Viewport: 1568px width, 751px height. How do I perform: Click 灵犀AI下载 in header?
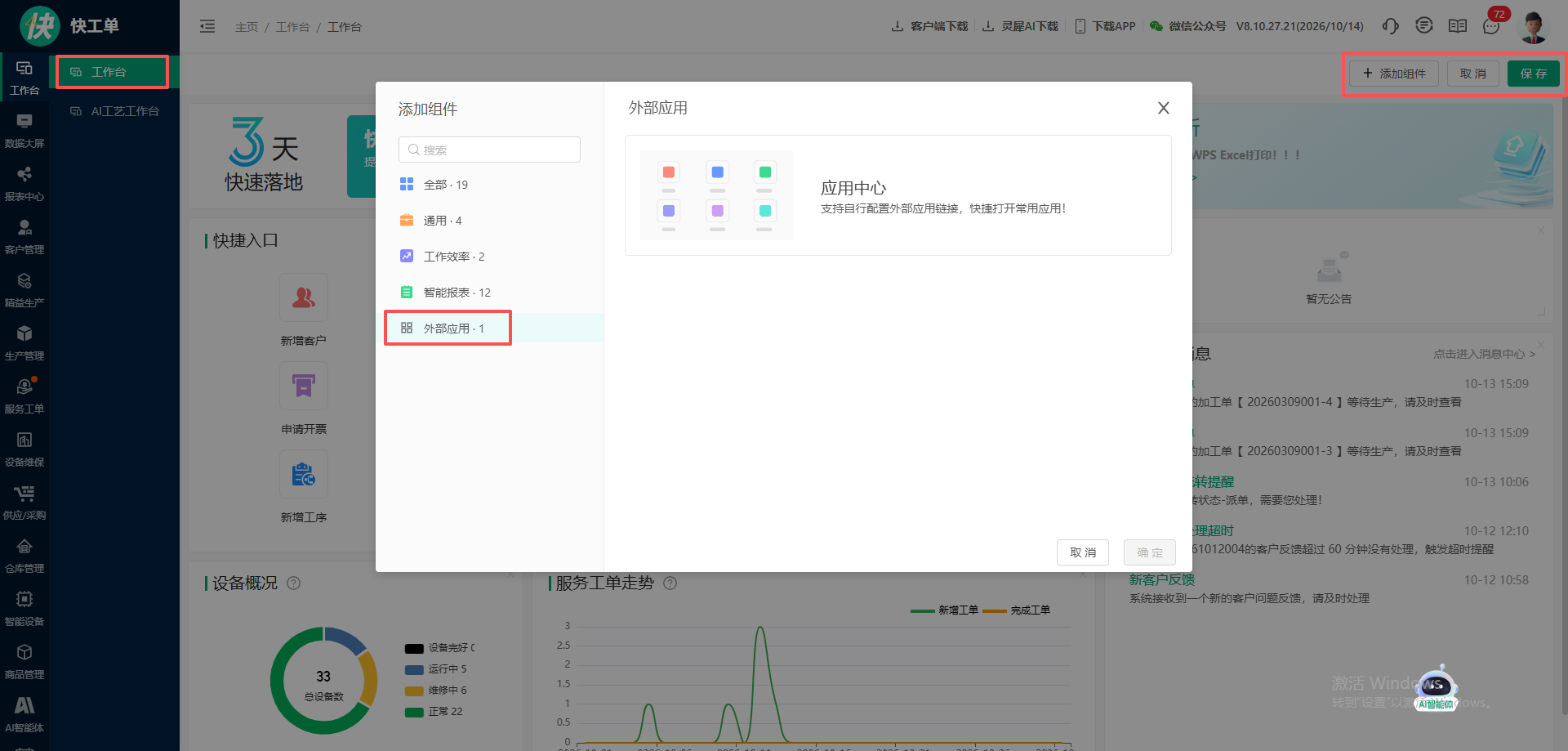coord(1020,26)
